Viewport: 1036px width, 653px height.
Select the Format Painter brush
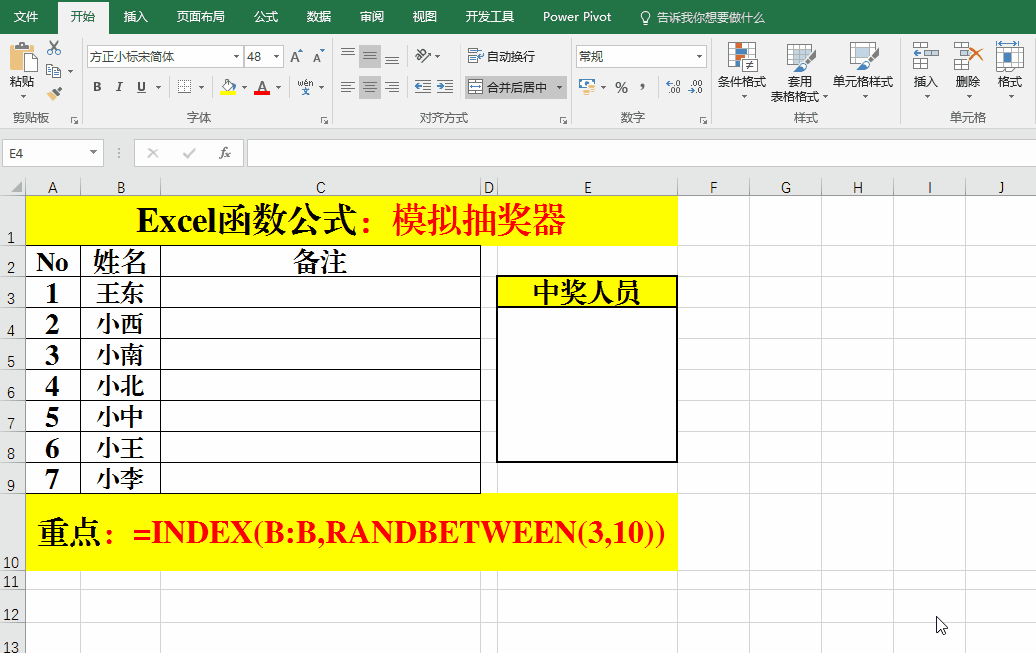54,93
